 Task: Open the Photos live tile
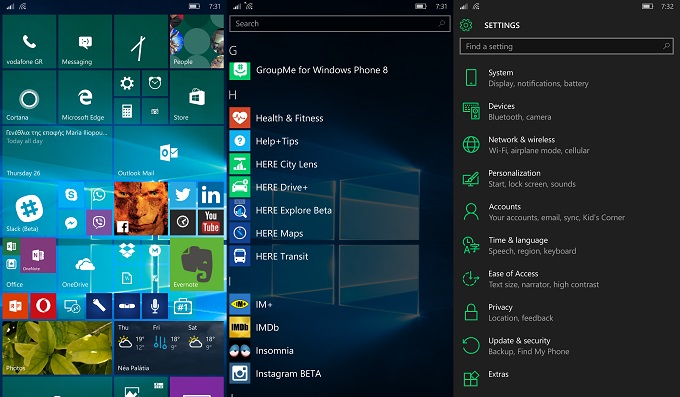pyautogui.click(x=57, y=348)
